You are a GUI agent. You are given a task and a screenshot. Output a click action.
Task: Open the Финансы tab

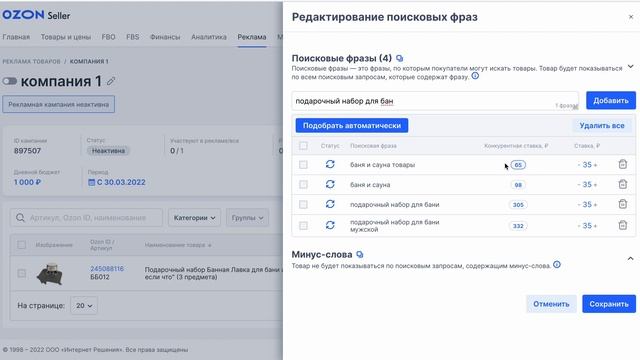pyautogui.click(x=165, y=37)
